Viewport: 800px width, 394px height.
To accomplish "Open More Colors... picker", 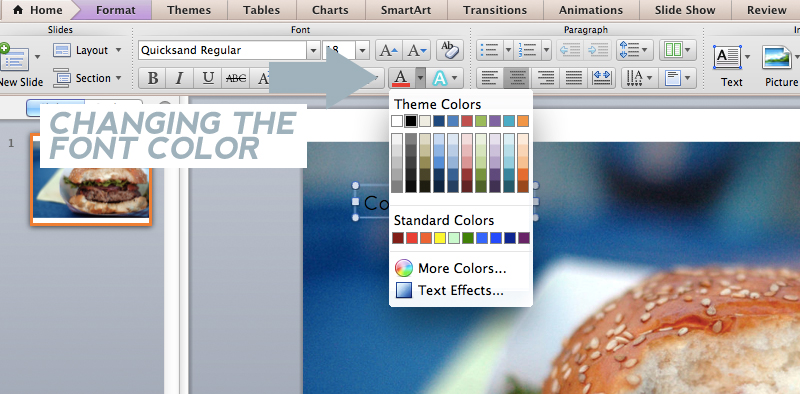I will (x=462, y=268).
